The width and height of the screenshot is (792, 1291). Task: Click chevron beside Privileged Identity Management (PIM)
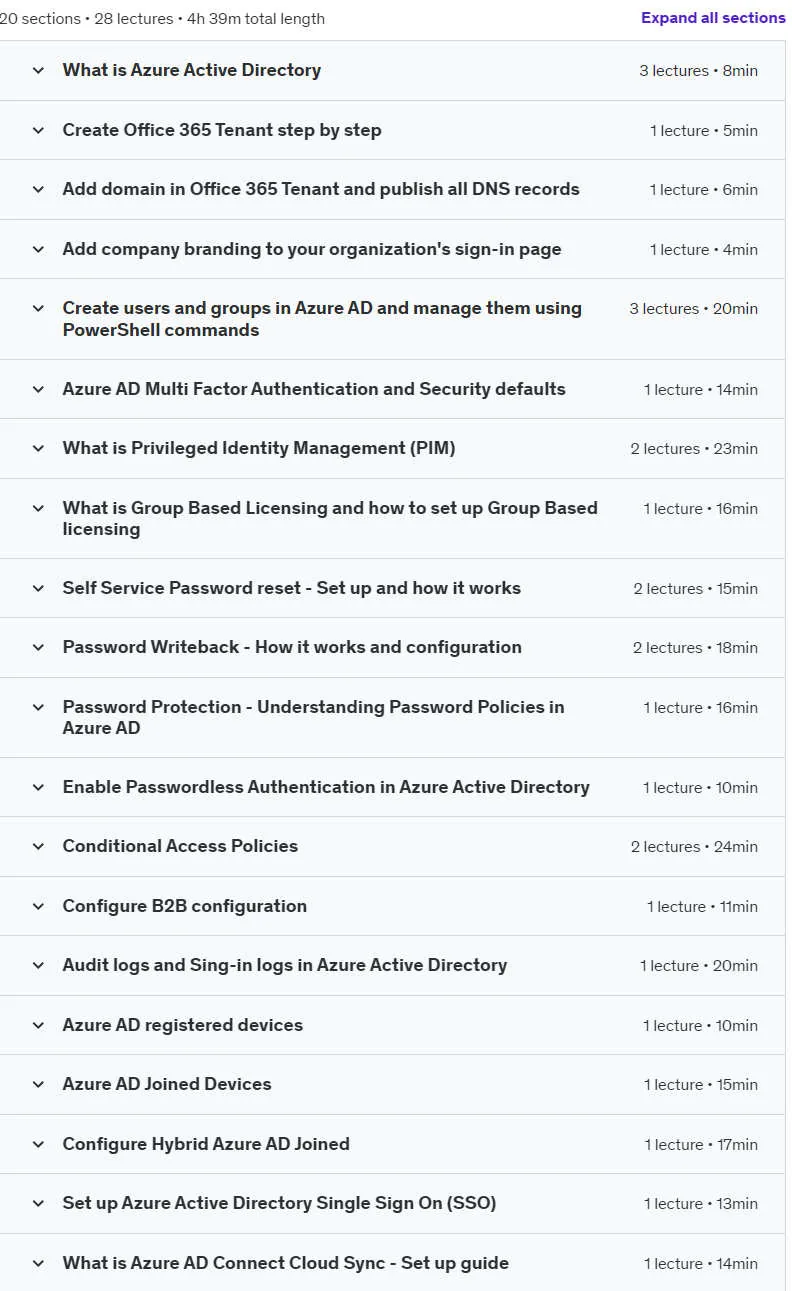[38, 448]
